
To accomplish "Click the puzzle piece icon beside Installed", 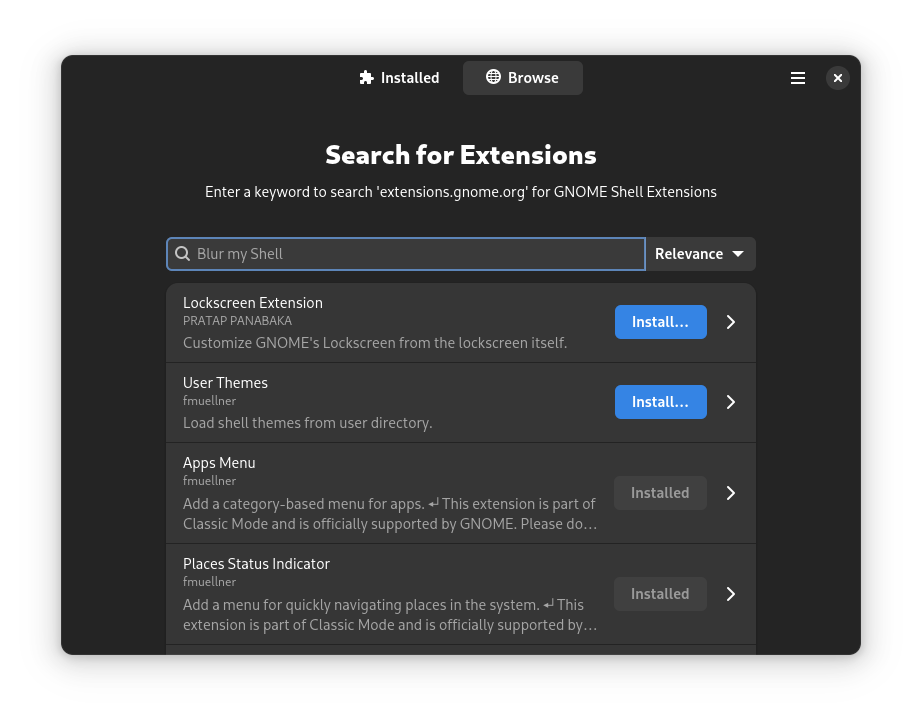I will point(366,77).
